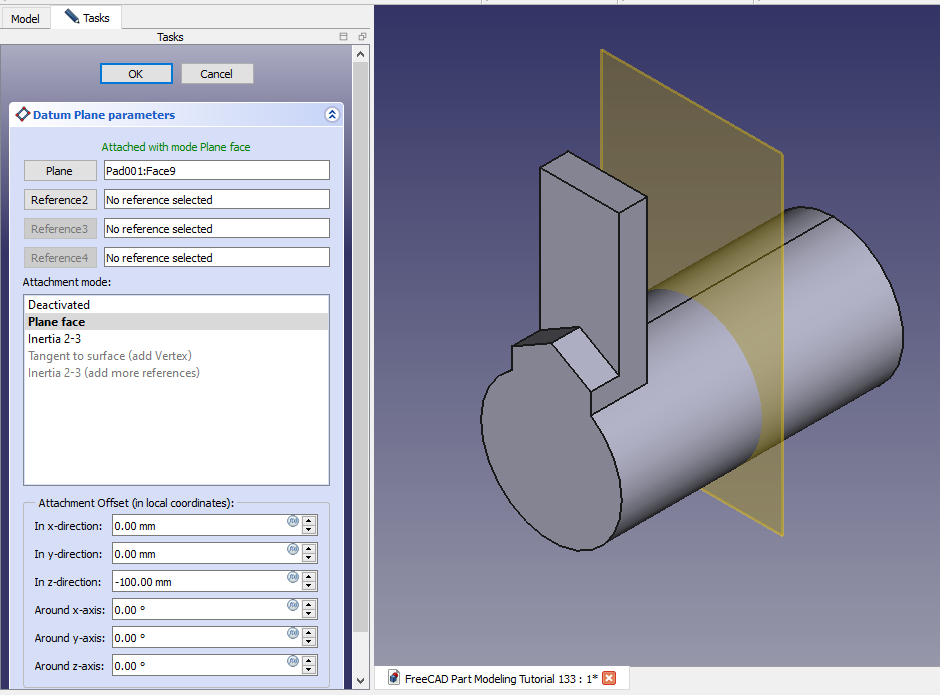Increase z-direction offset with up arrow
The image size is (940, 695).
(x=310, y=577)
